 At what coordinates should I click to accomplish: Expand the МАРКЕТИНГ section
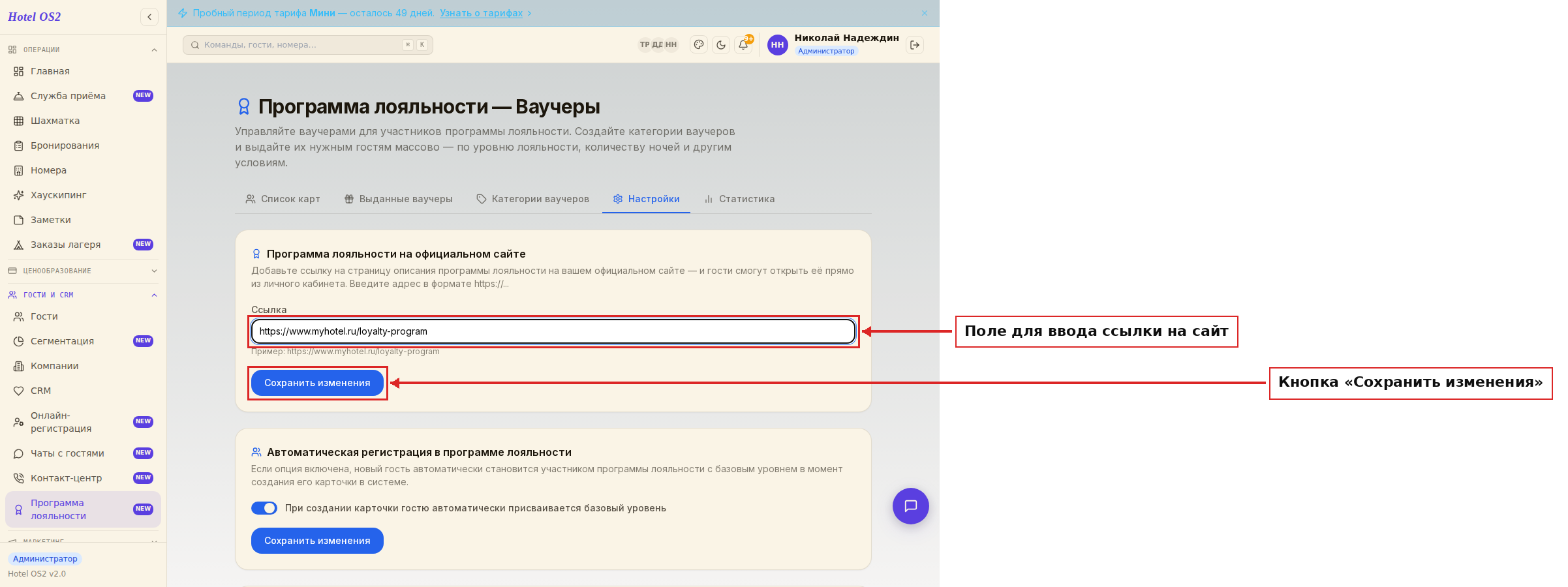tap(83, 541)
